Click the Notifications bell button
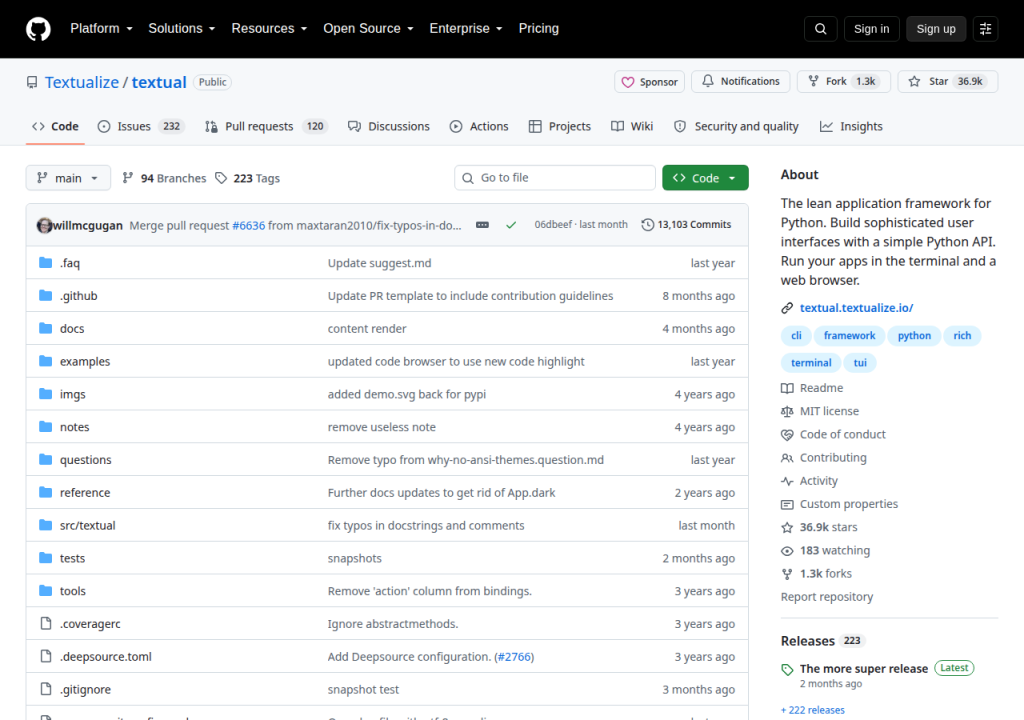This screenshot has width=1024, height=720. (x=741, y=82)
